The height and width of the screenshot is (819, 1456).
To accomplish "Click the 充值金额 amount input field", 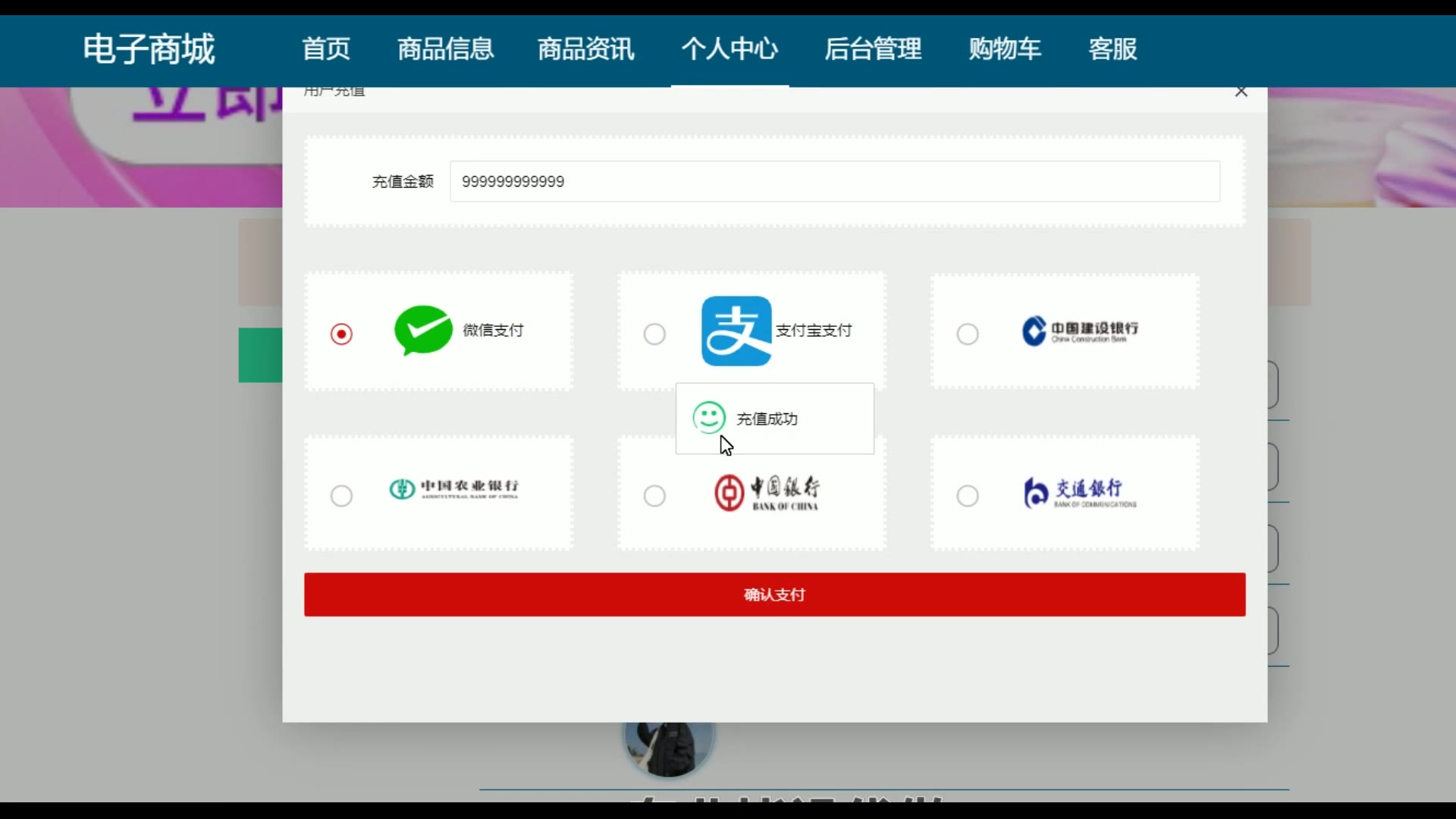I will (x=835, y=181).
